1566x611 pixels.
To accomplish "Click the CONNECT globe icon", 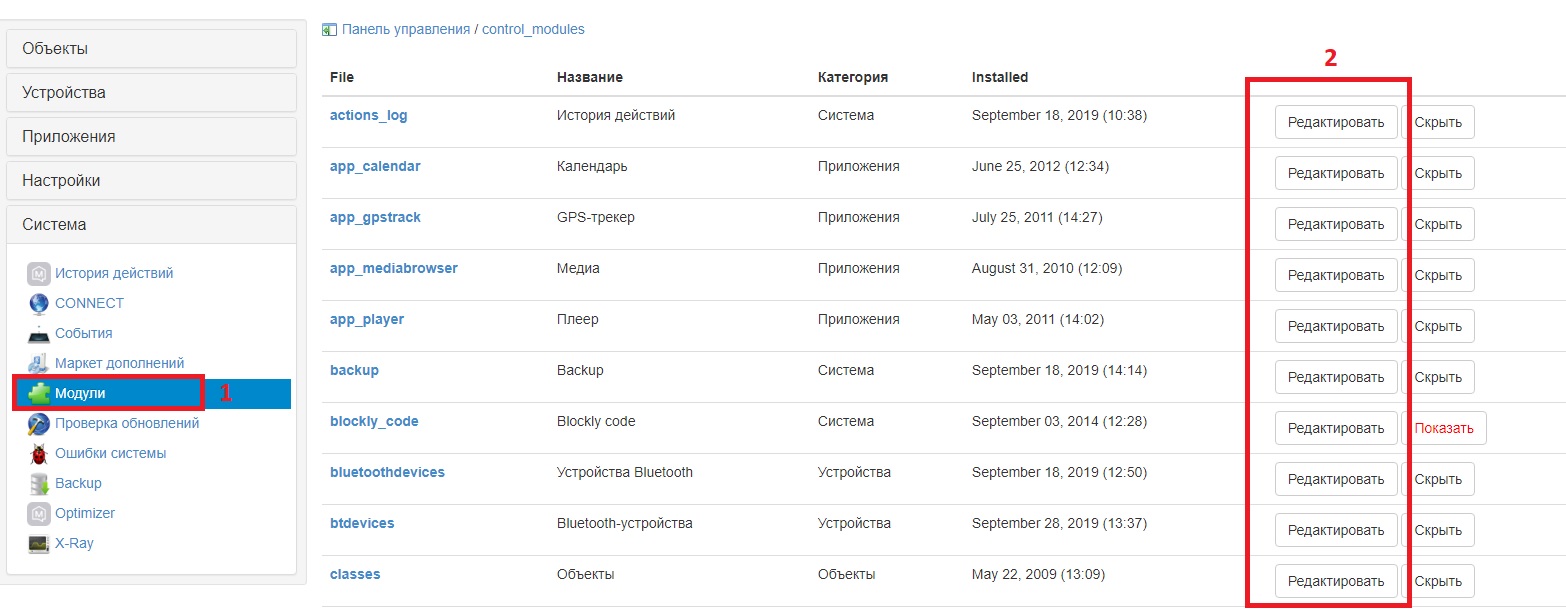I will coord(39,303).
